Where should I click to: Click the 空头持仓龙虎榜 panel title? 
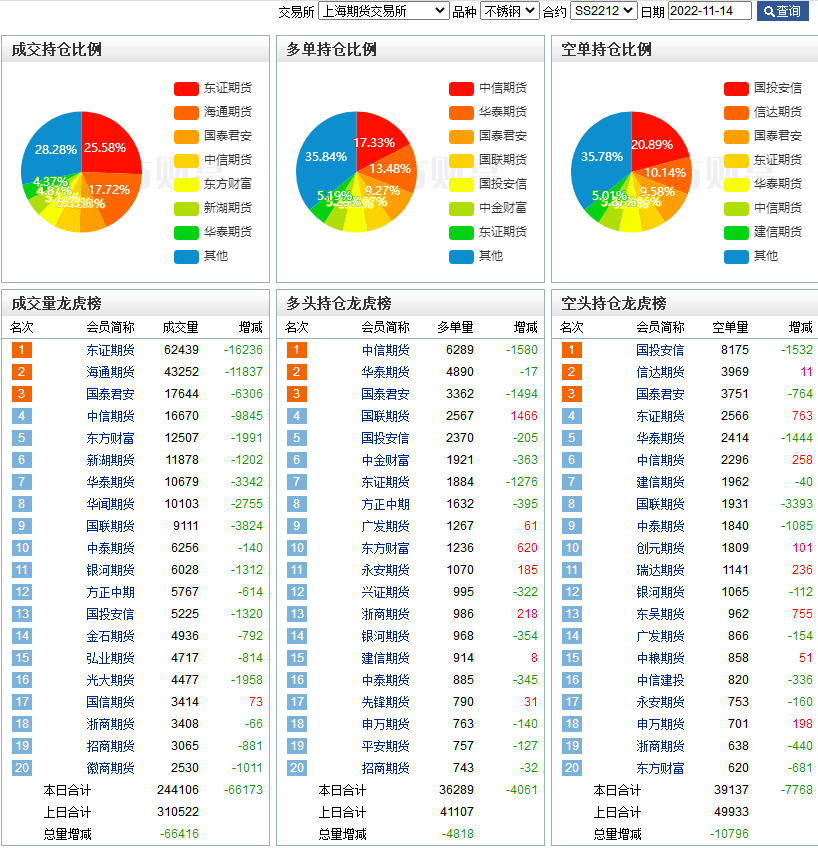pyautogui.click(x=614, y=303)
